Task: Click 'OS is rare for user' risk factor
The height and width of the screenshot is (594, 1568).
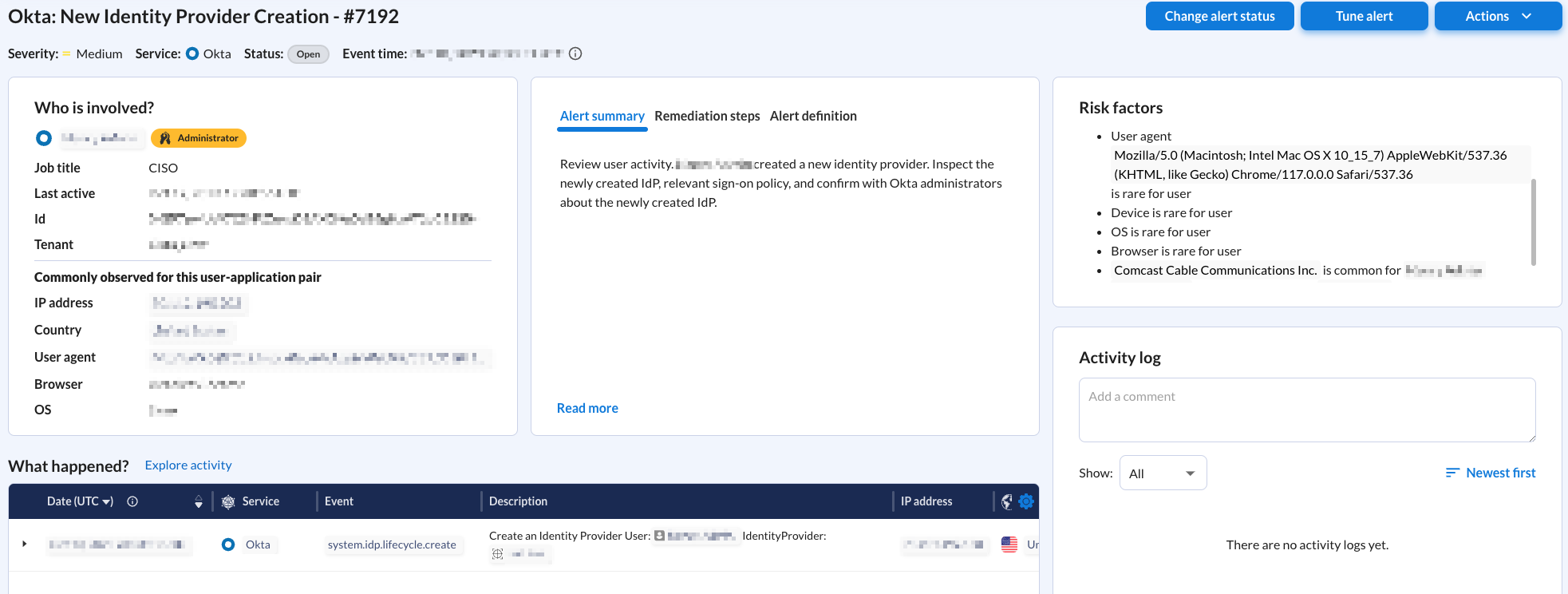Action: tap(1160, 232)
